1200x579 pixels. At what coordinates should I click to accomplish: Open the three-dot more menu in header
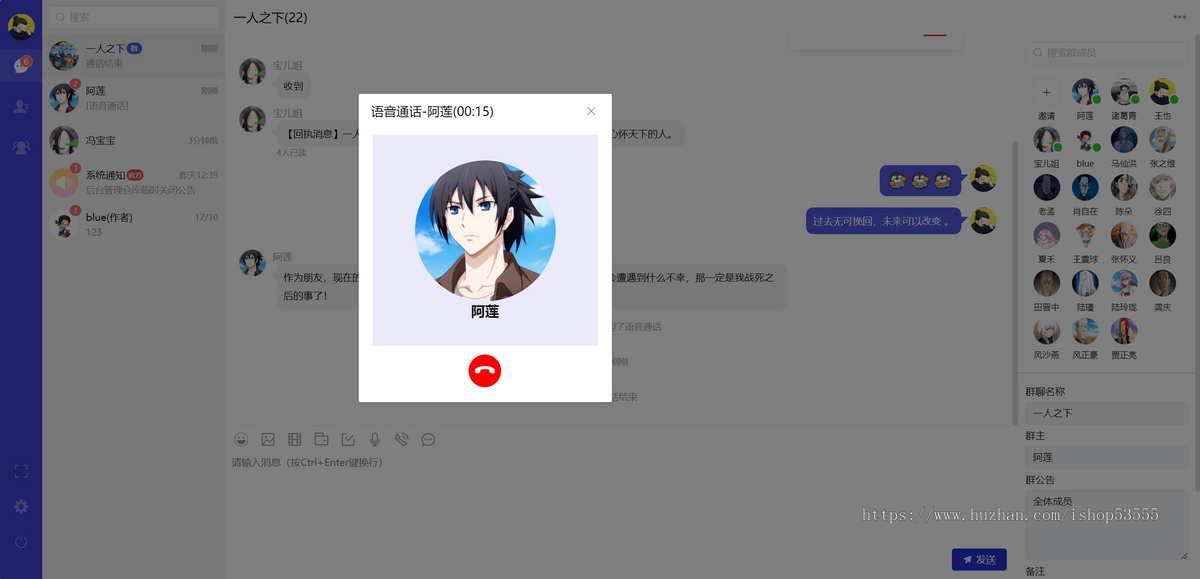(x=1181, y=17)
